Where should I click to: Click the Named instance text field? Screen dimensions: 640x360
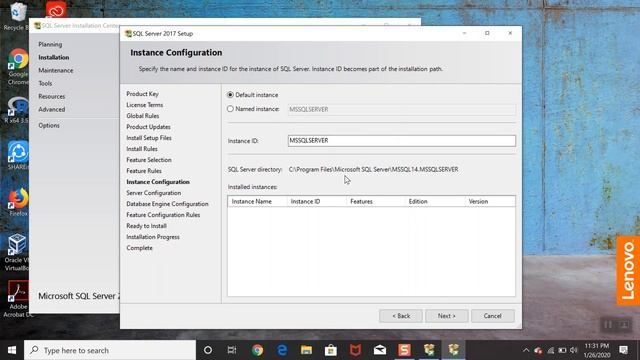tap(402, 109)
